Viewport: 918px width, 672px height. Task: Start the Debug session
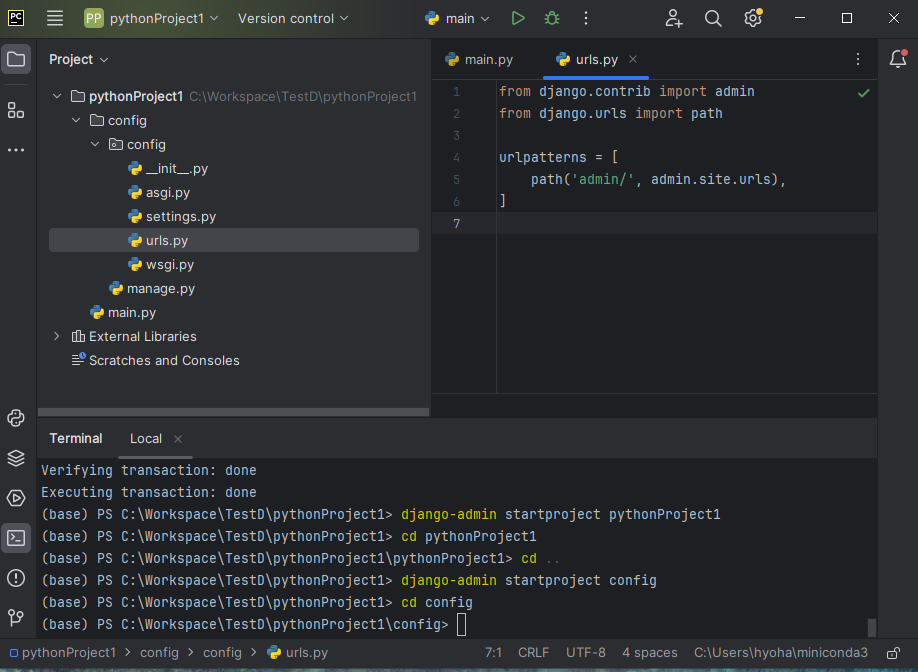tap(552, 18)
